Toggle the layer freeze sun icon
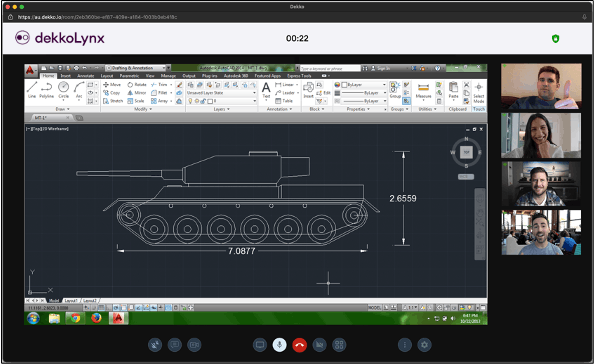Image resolution: width=594 pixels, height=364 pixels. click(x=197, y=101)
